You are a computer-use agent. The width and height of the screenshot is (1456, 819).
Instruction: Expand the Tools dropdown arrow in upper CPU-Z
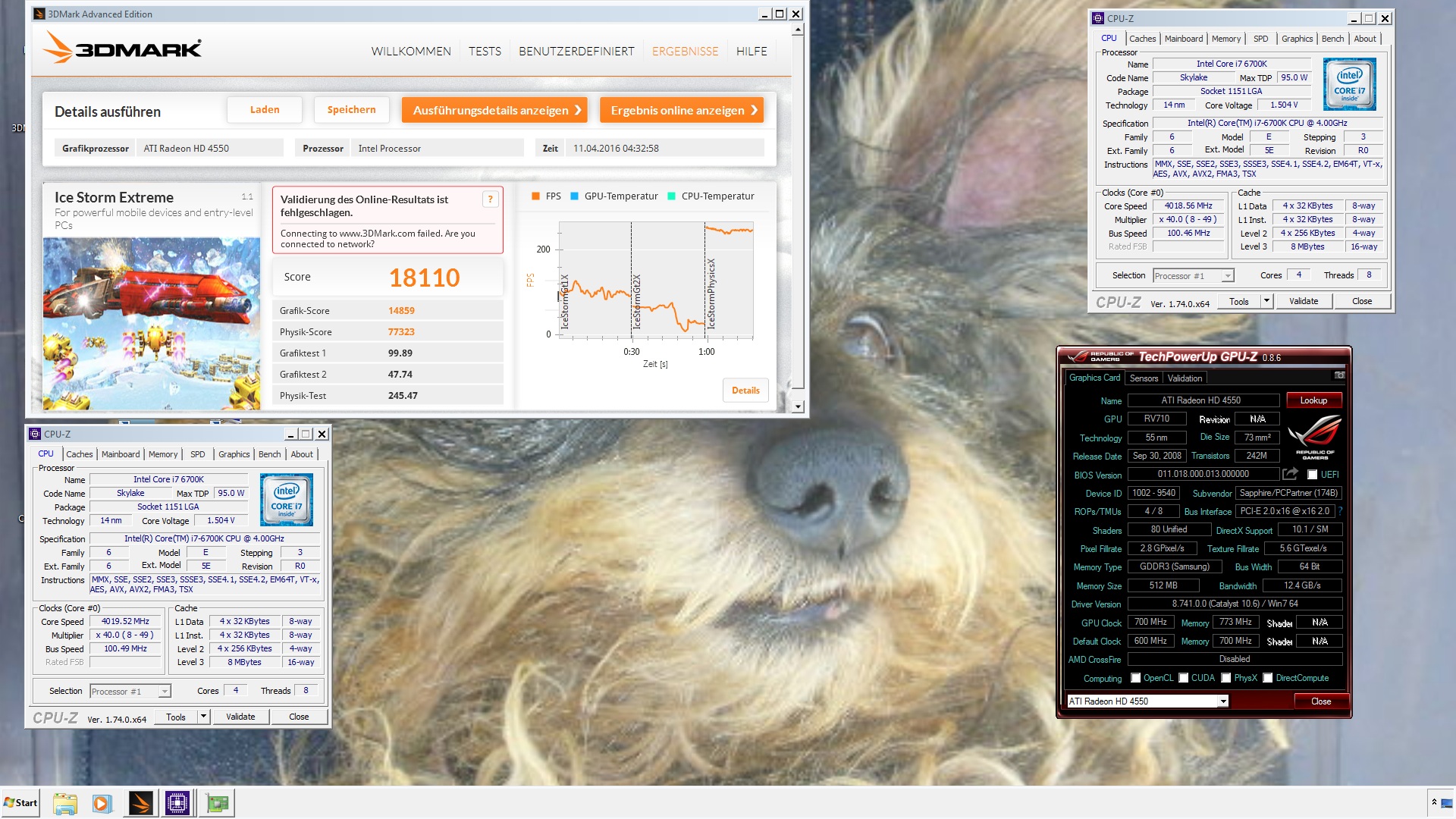[1266, 301]
